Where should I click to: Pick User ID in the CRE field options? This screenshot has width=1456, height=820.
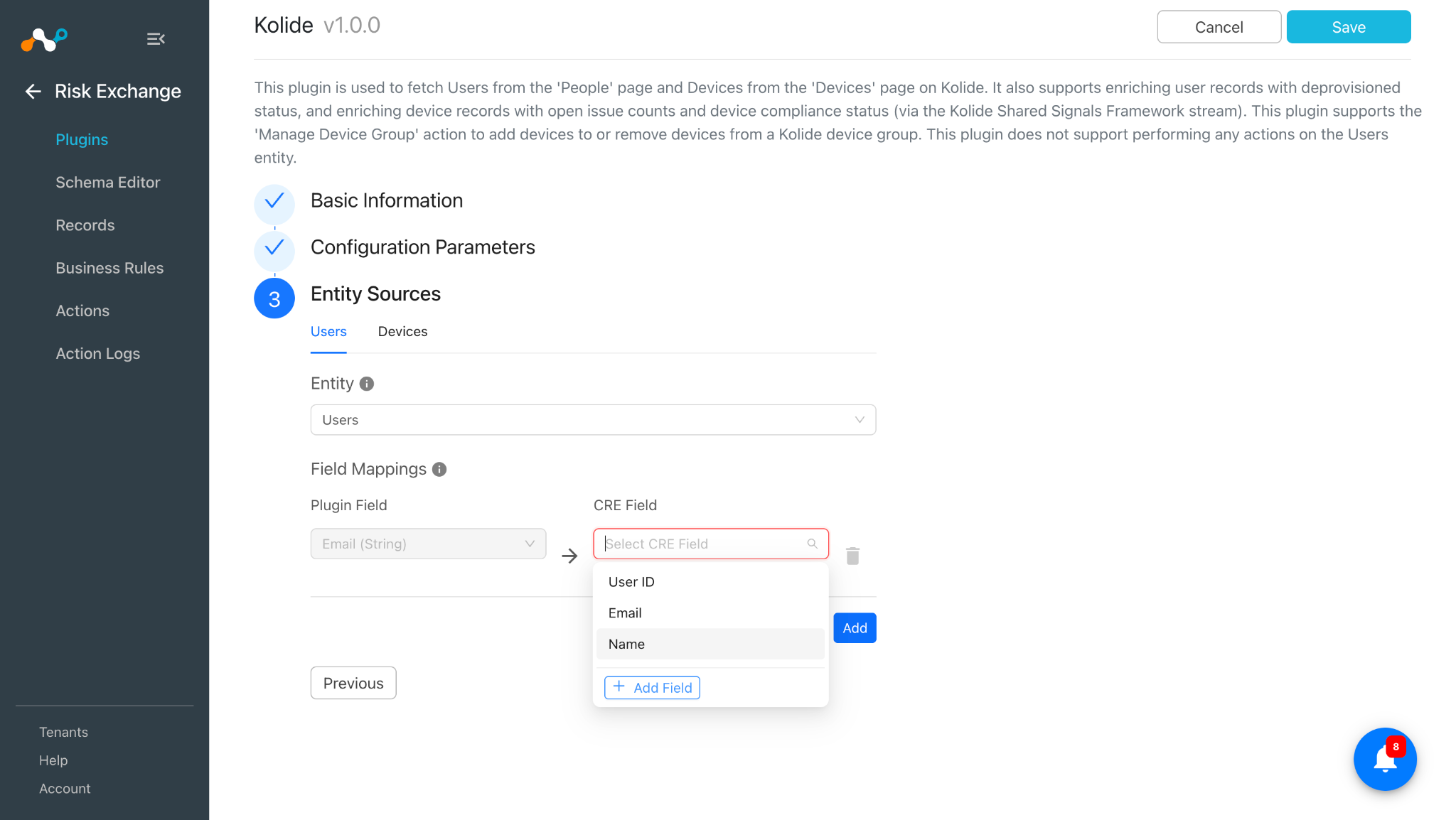pyautogui.click(x=710, y=582)
